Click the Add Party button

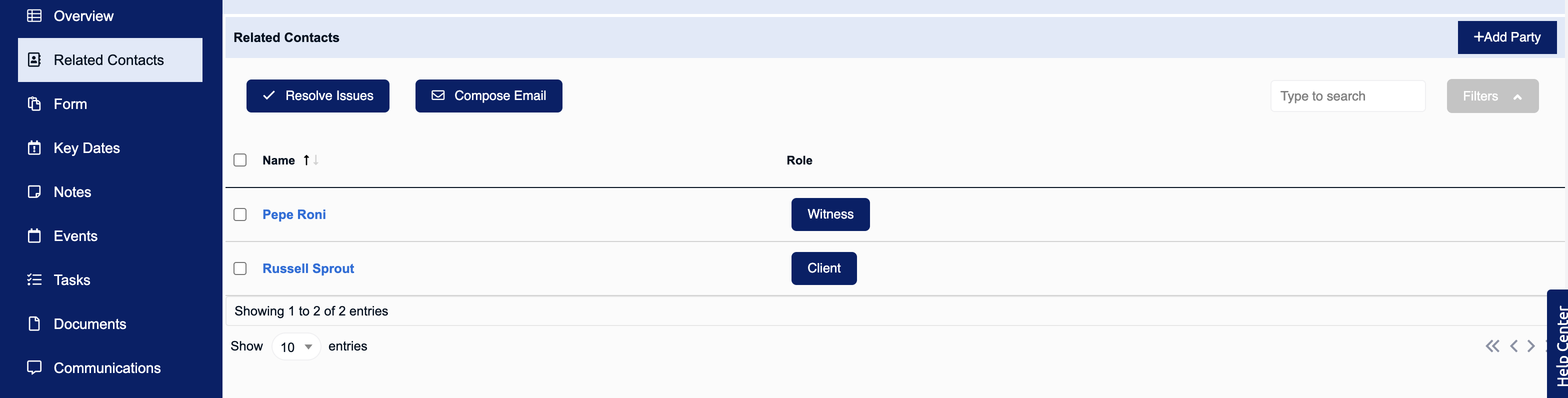[x=1506, y=37]
